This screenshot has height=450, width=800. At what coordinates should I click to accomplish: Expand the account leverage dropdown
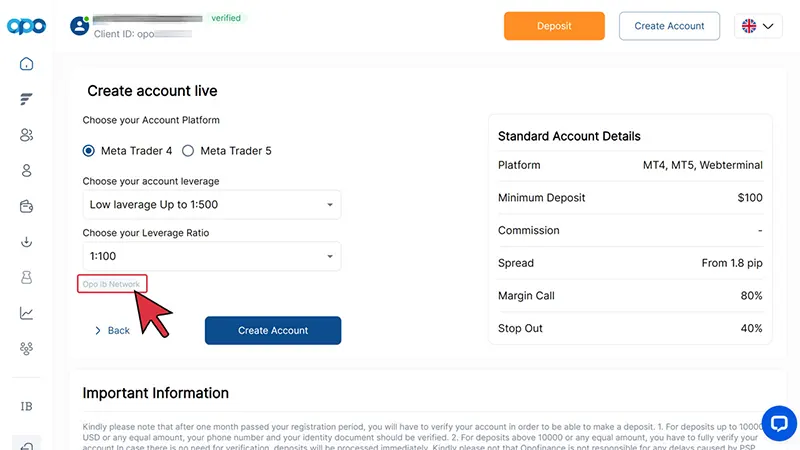pyautogui.click(x=211, y=205)
